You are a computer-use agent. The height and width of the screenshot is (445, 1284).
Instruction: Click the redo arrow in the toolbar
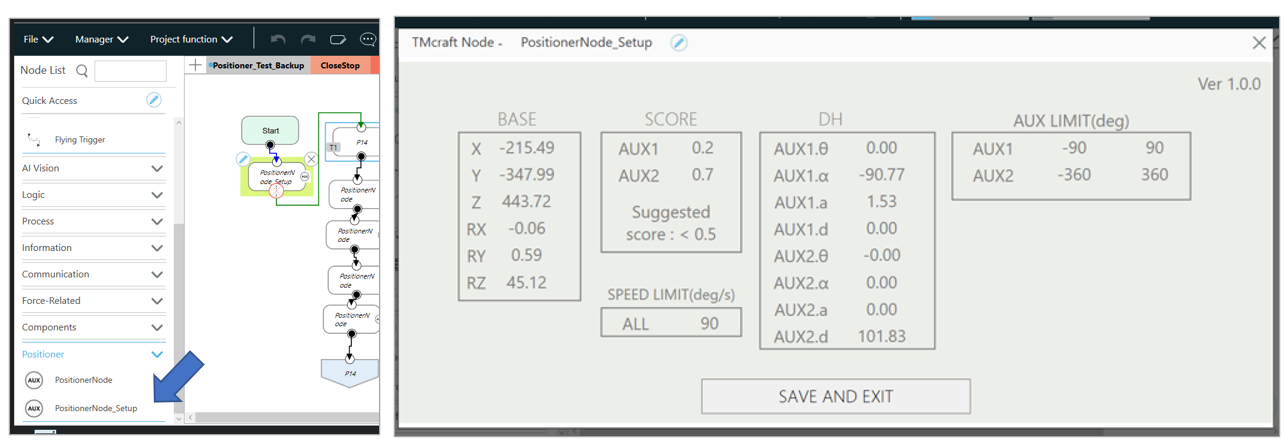click(x=308, y=40)
